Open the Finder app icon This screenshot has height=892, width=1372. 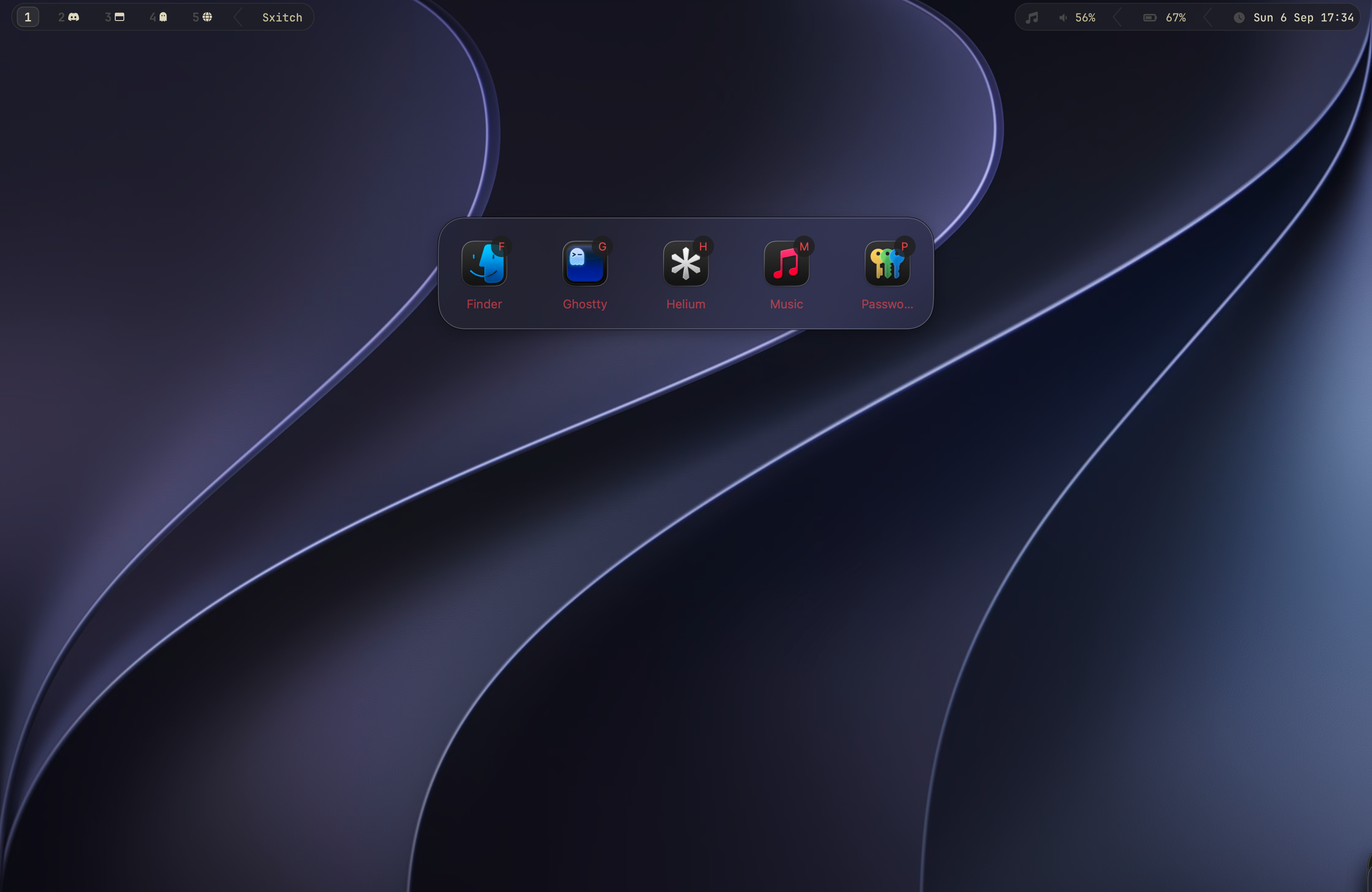(x=484, y=264)
